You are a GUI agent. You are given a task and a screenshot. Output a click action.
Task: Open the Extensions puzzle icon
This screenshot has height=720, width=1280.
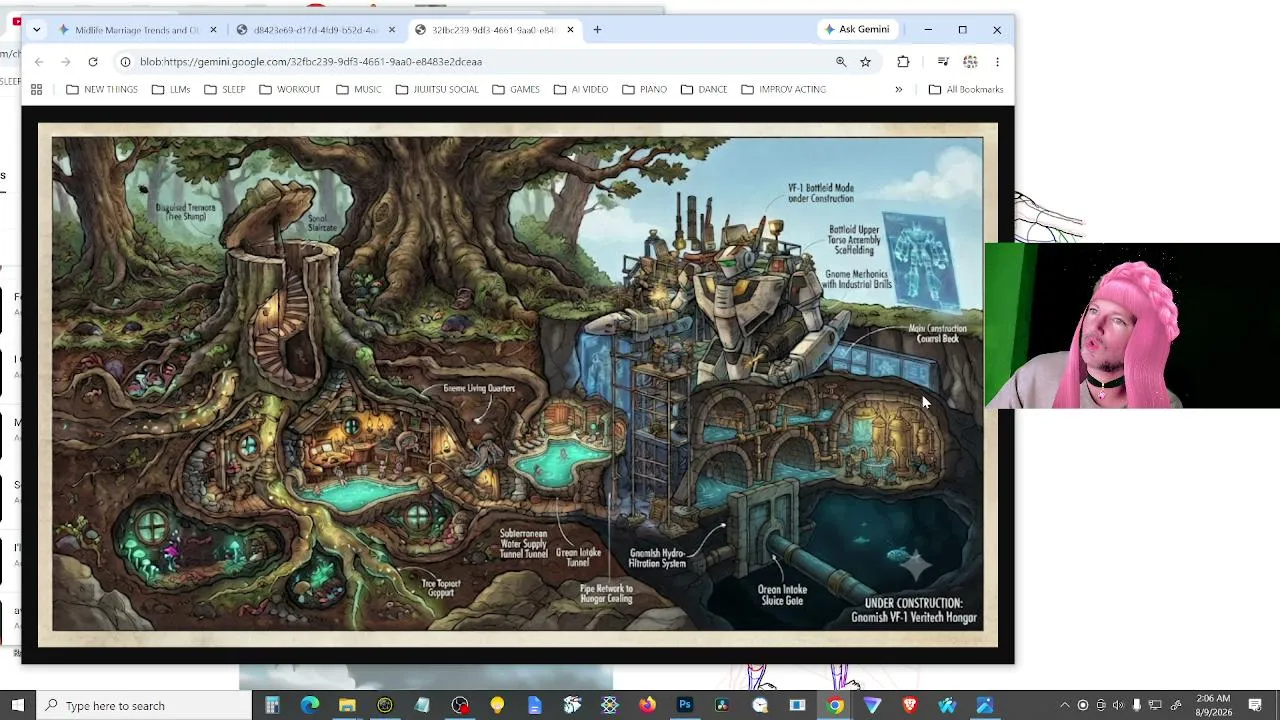coord(903,62)
